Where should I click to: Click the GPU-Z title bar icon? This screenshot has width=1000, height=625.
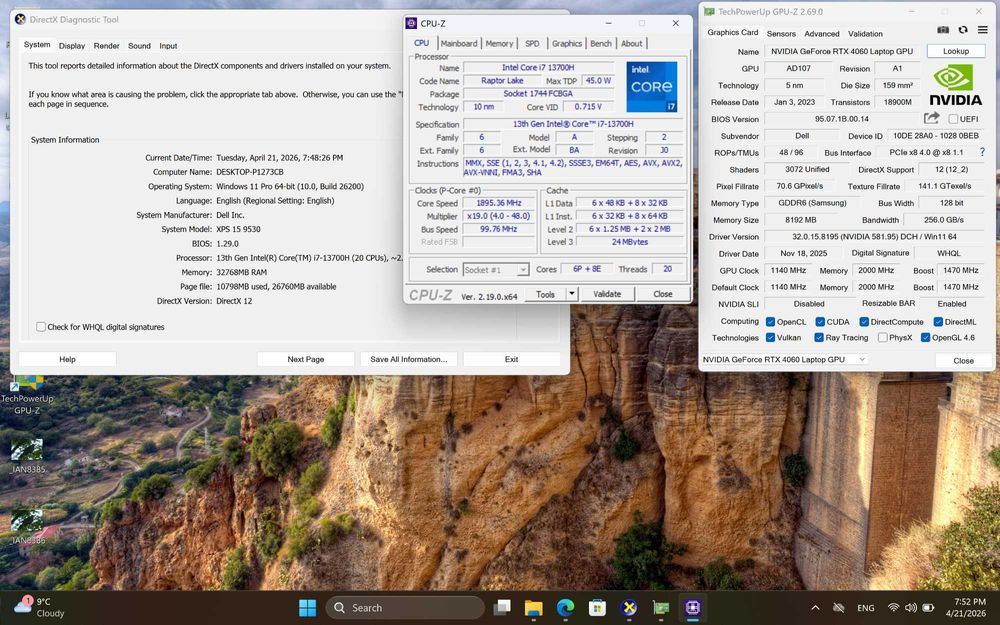pos(709,11)
